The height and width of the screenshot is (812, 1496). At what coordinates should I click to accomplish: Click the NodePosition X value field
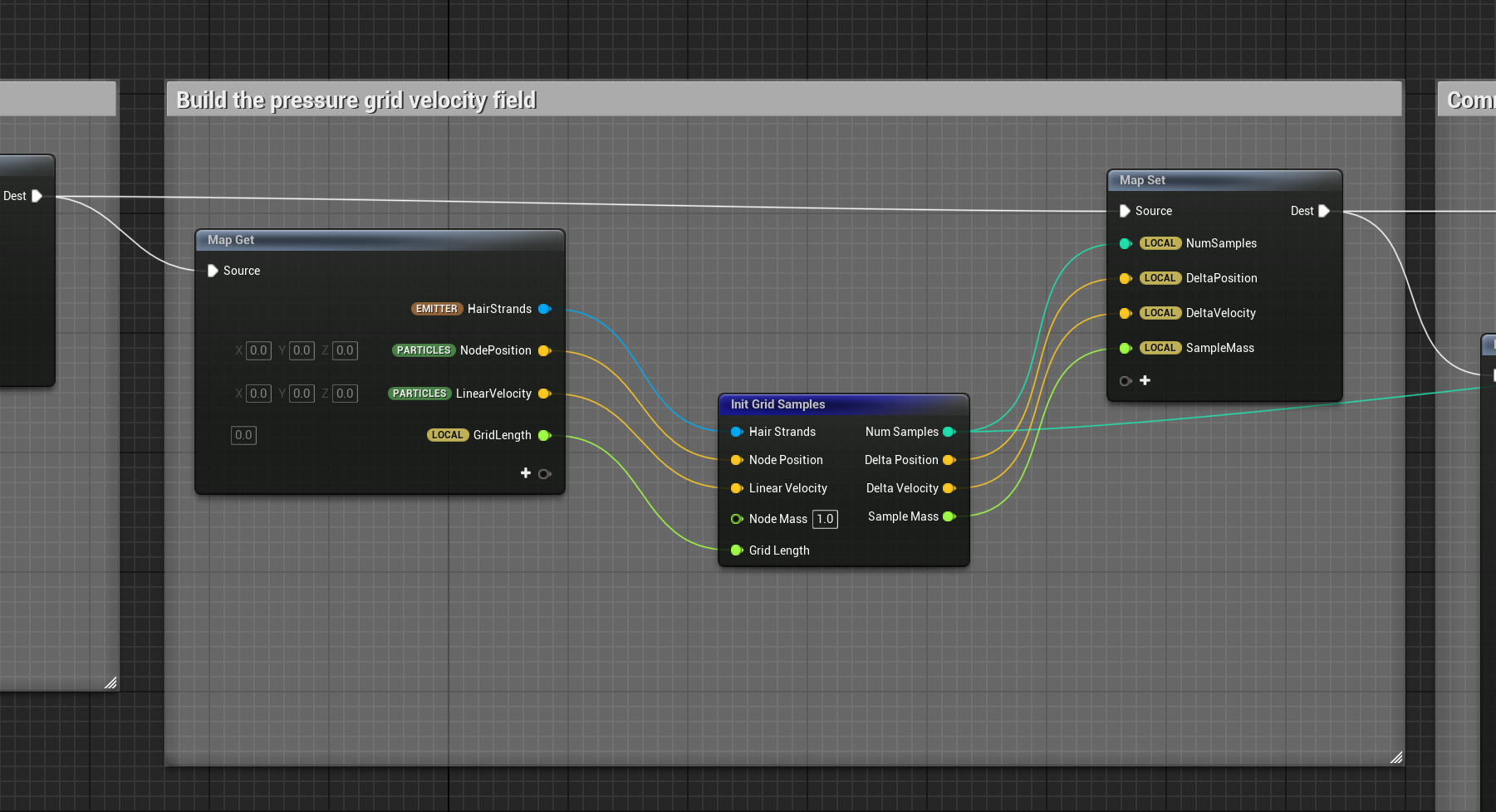pyautogui.click(x=258, y=350)
